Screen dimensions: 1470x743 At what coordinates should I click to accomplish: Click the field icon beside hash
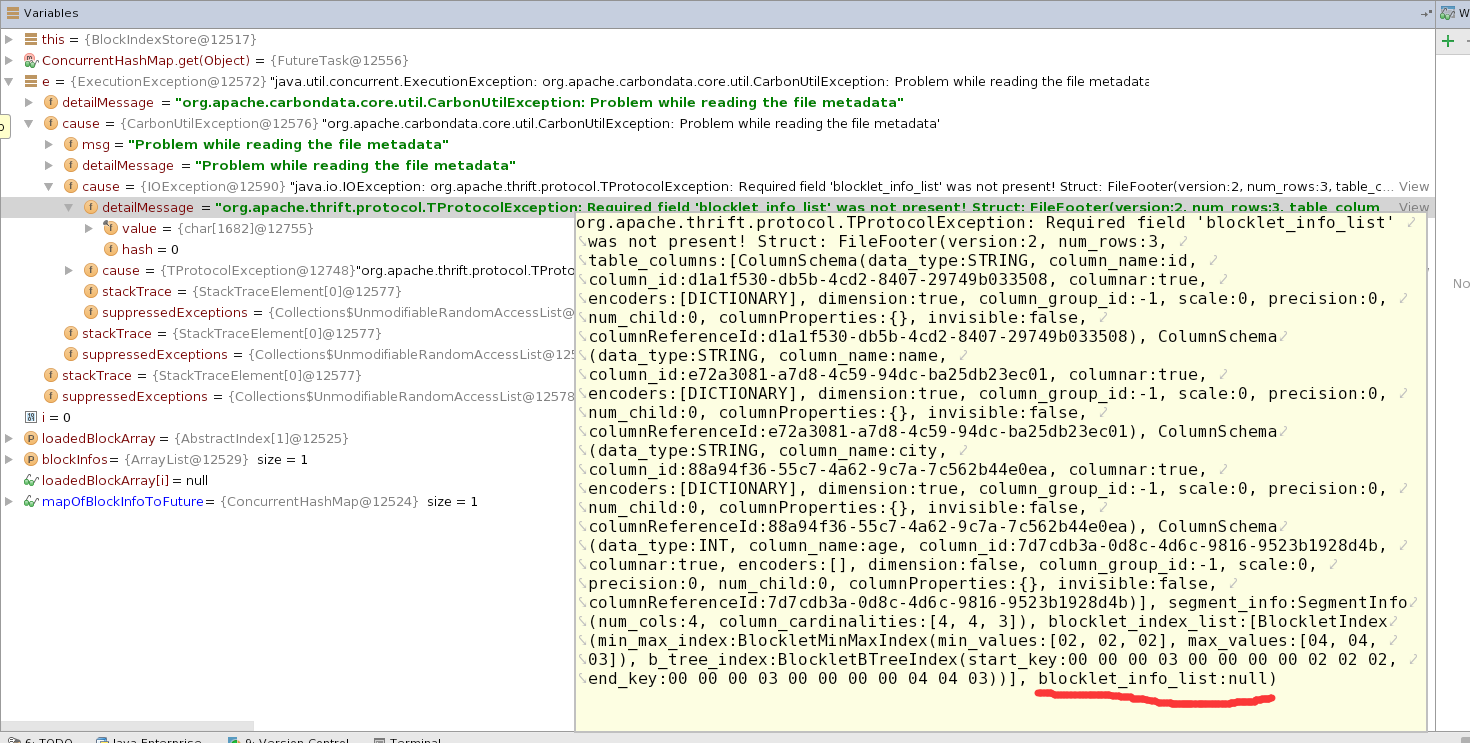pos(111,250)
